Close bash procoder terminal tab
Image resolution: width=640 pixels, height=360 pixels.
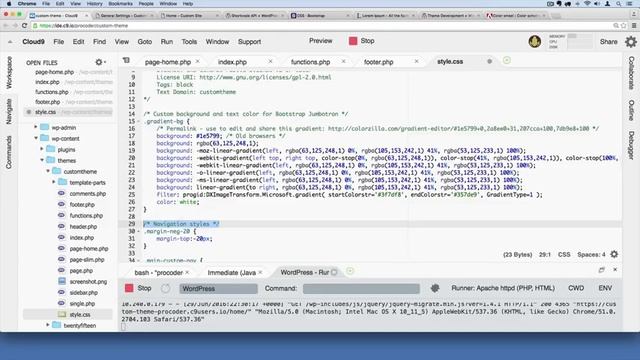(187, 272)
